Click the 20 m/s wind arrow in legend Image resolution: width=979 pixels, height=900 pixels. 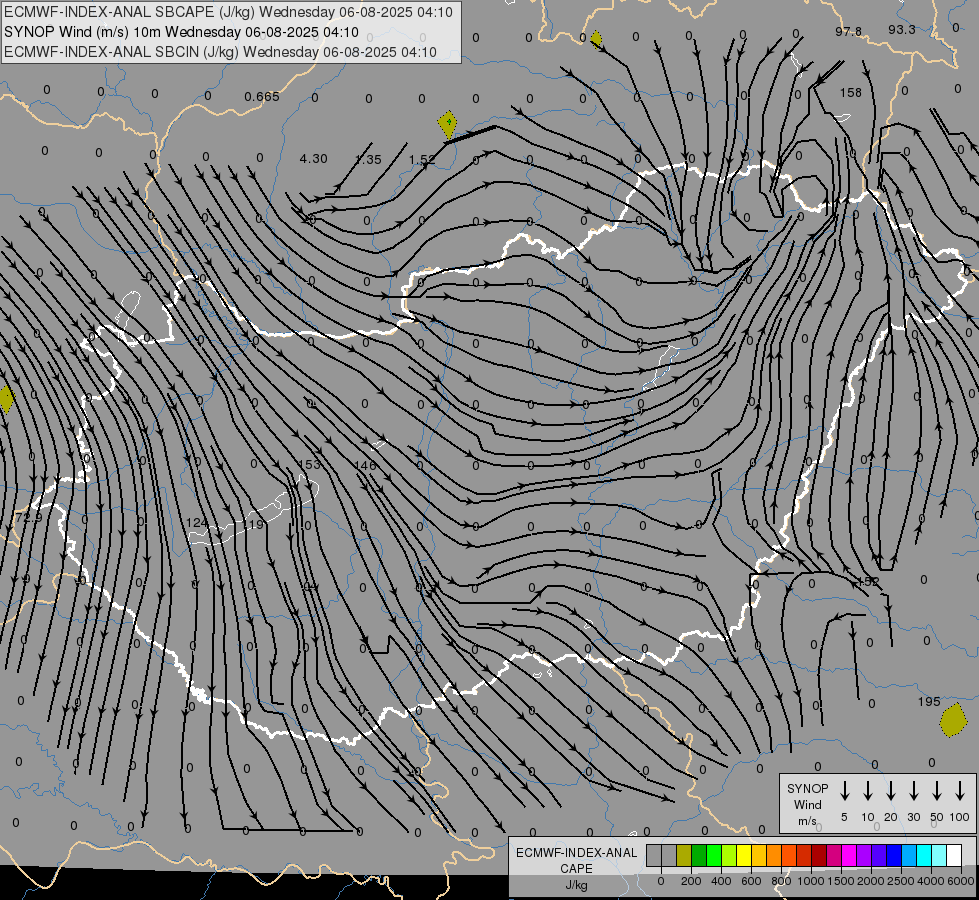tap(891, 790)
